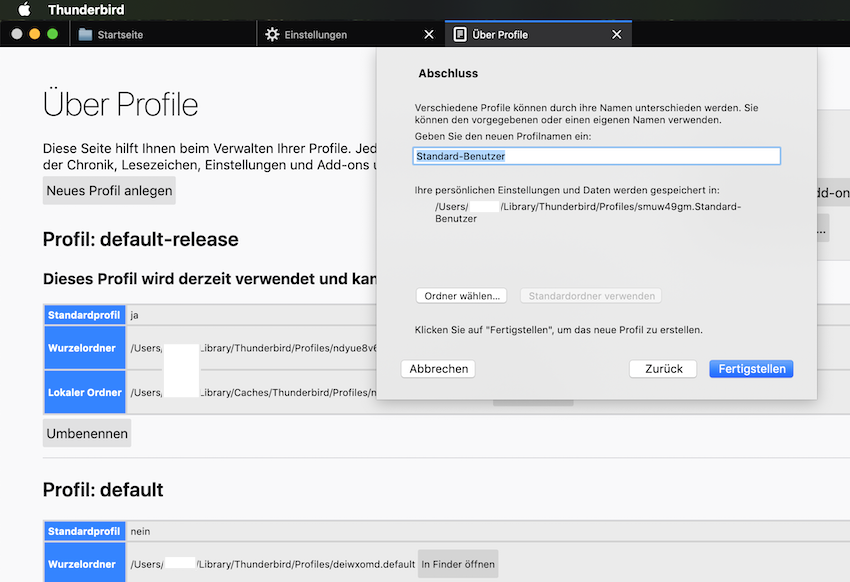Cancel the dialog with Abbrechen

pyautogui.click(x=438, y=369)
